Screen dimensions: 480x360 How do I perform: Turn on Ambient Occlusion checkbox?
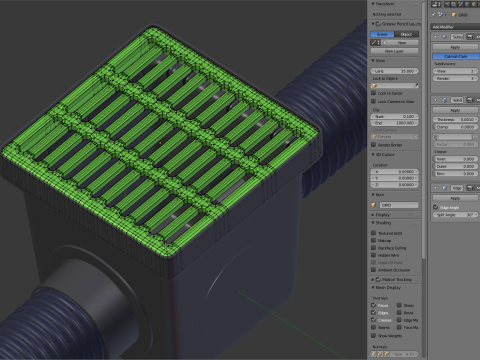coord(374,270)
